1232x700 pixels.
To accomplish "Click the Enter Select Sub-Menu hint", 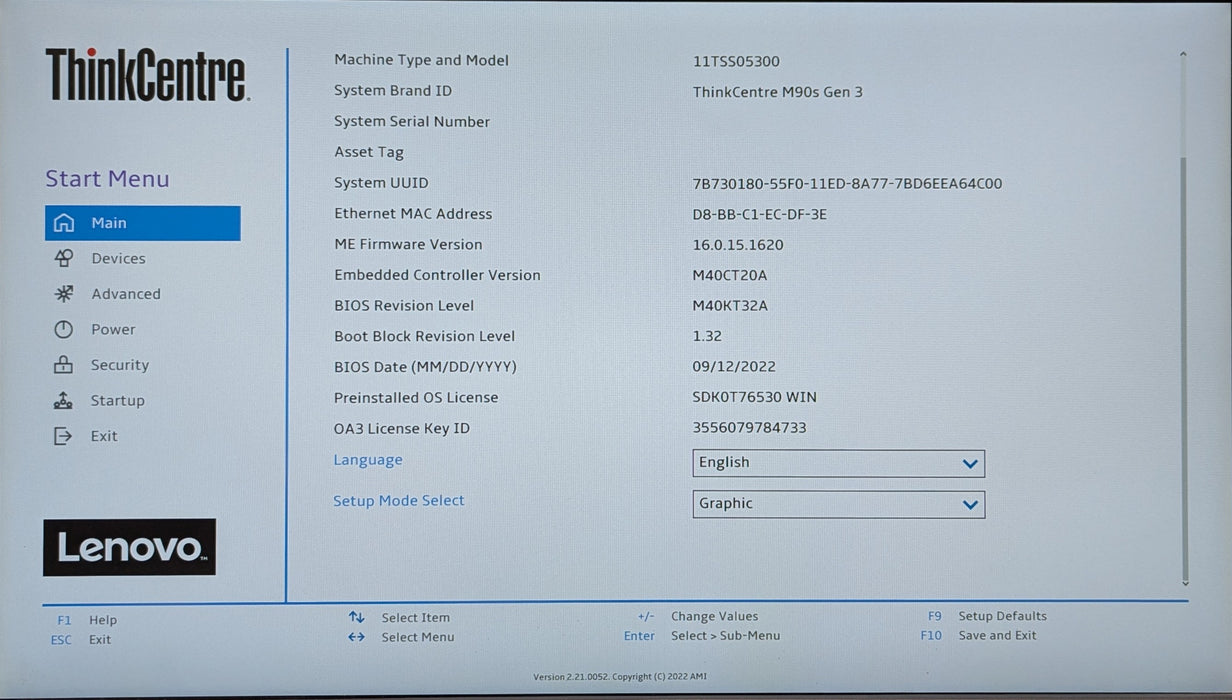I will pos(702,635).
